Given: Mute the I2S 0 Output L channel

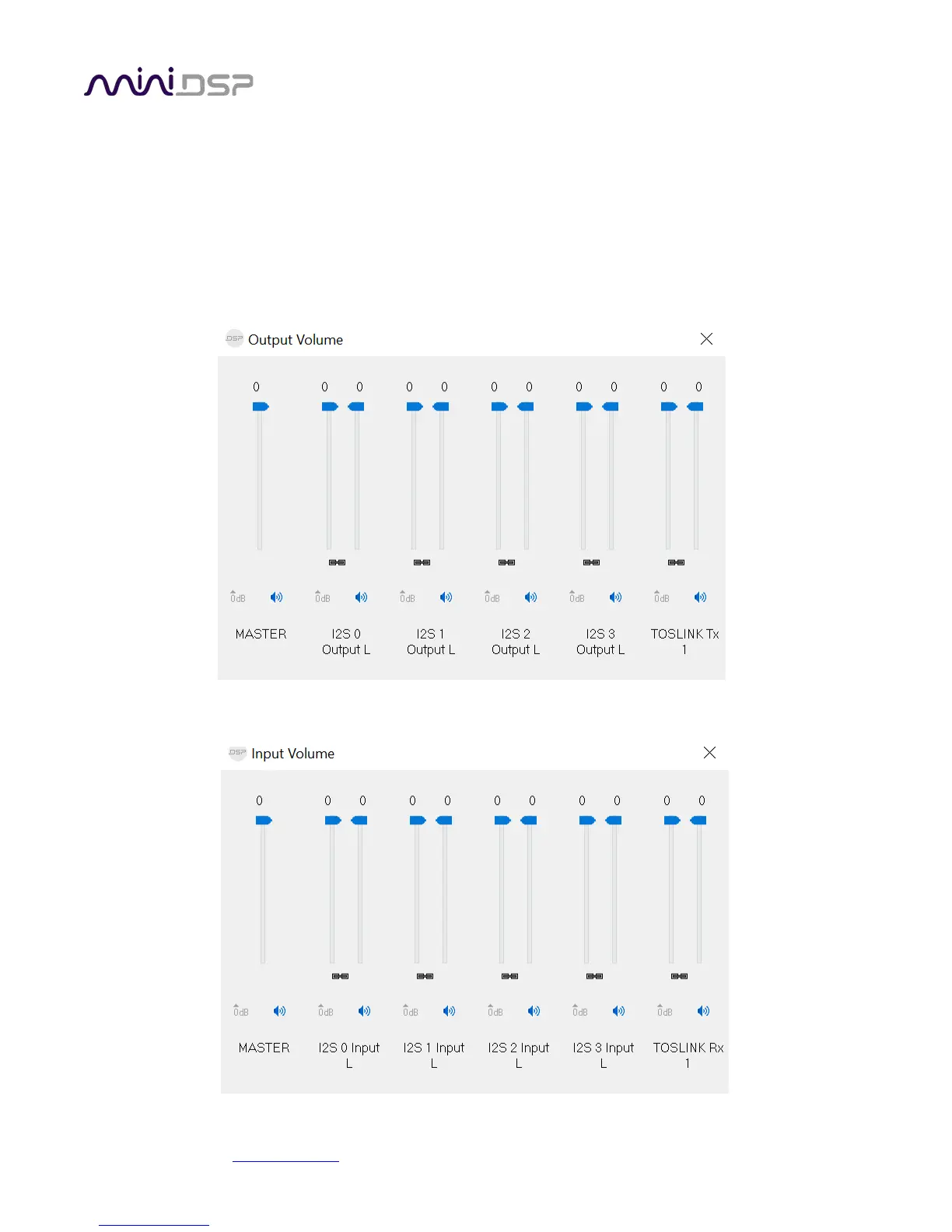Looking at the screenshot, I should pos(361,597).
